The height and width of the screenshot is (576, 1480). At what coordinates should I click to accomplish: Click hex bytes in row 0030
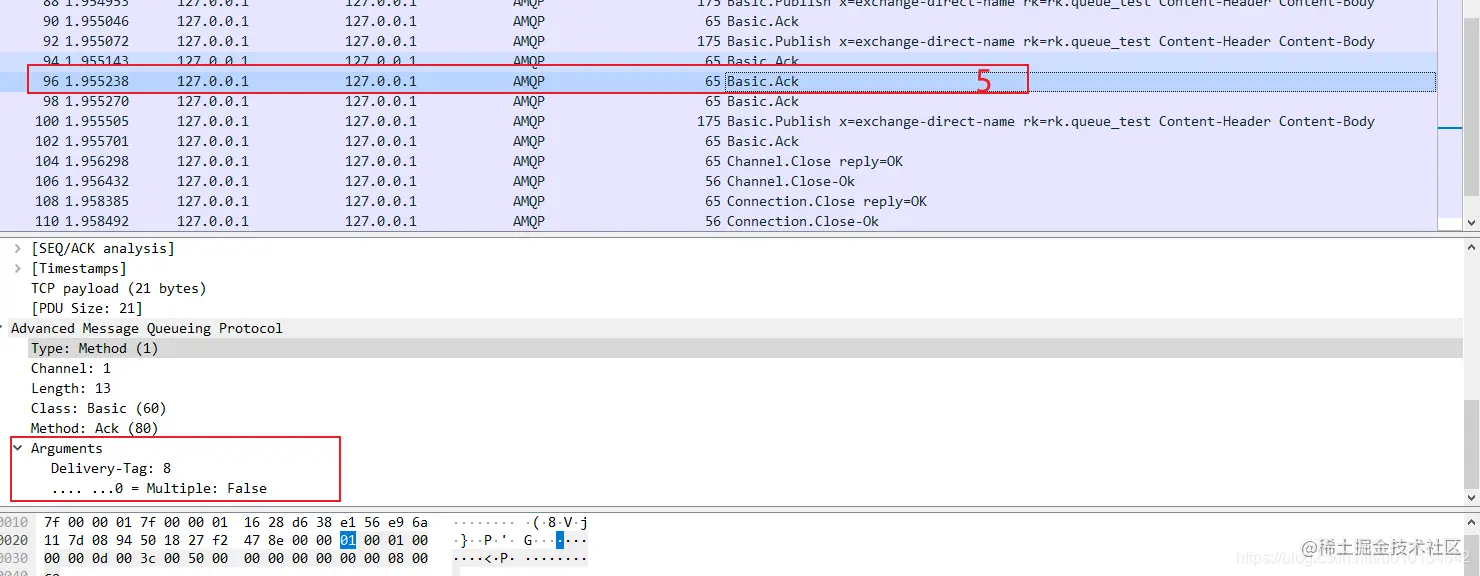click(236, 559)
